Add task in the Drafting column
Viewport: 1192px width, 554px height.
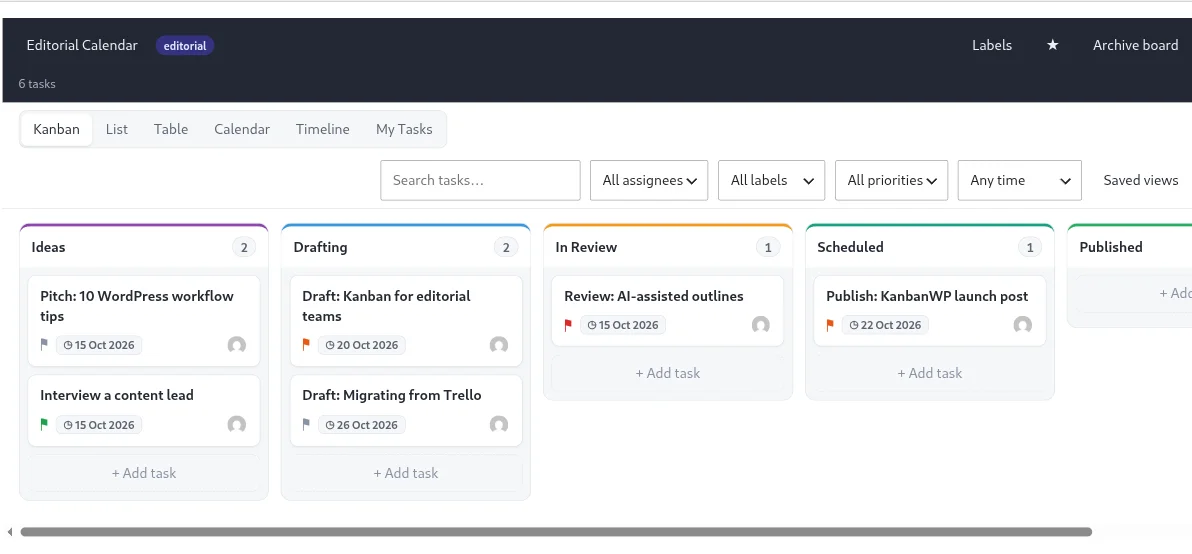tap(406, 473)
